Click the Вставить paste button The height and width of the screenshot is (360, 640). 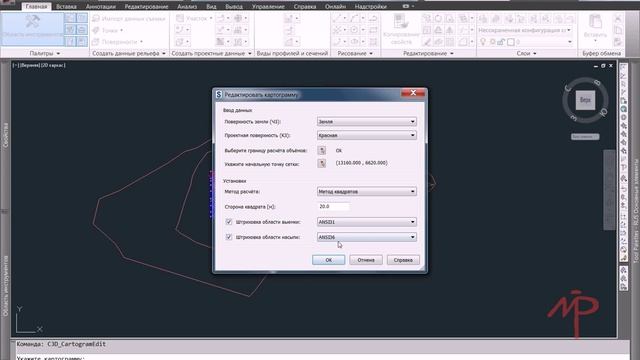(595, 28)
